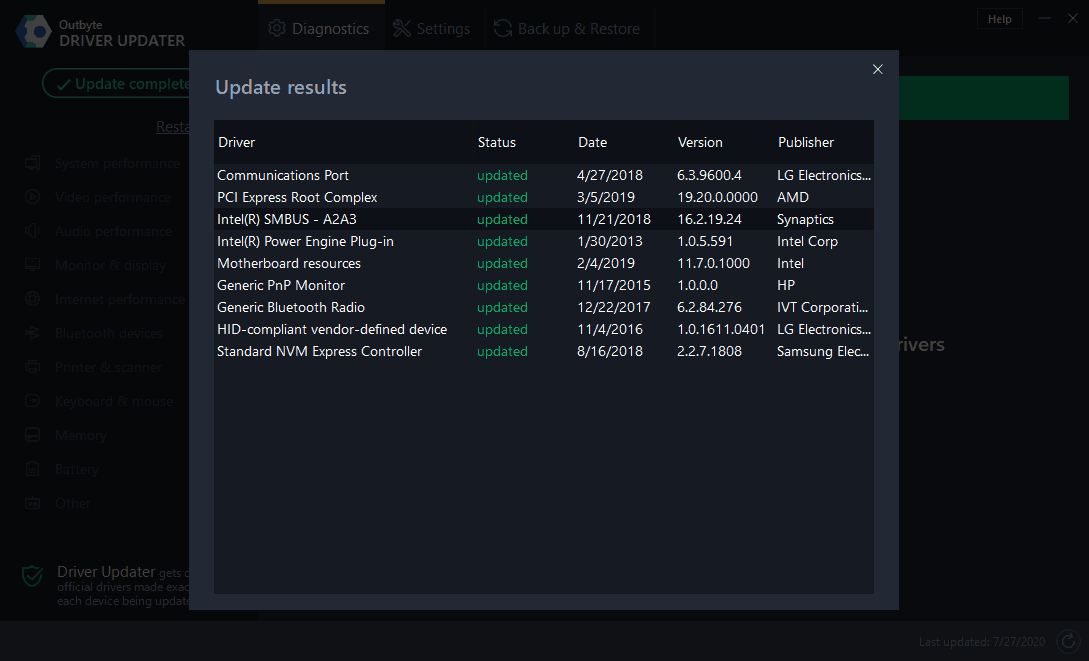Image resolution: width=1089 pixels, height=661 pixels.
Task: Select the Keyboard & mouse icon
Action: click(31, 401)
